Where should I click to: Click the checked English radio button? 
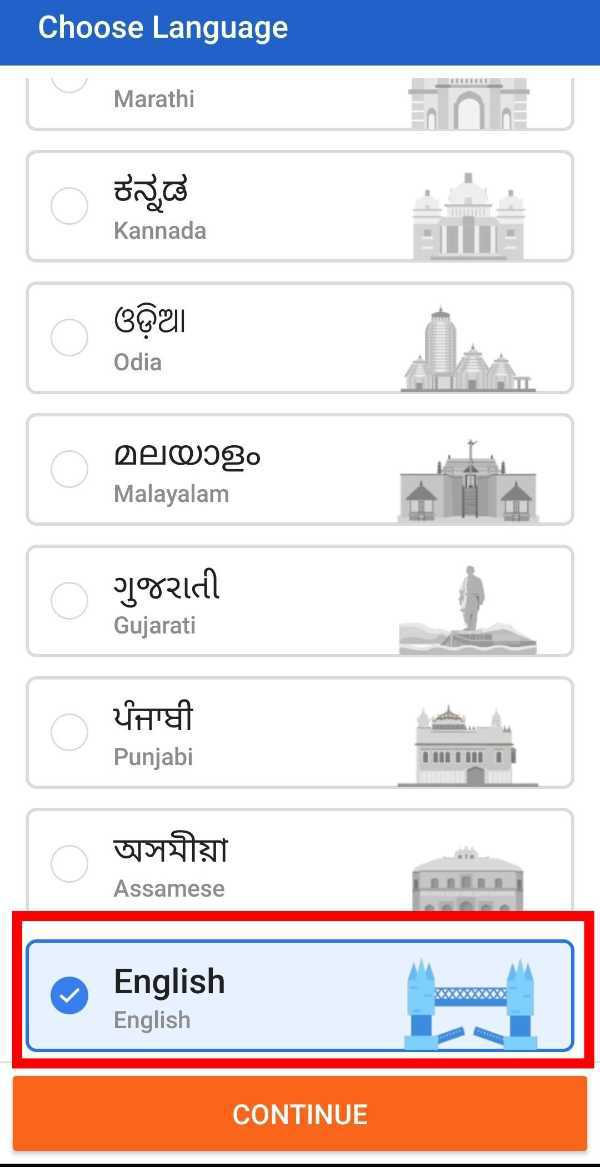coord(69,996)
